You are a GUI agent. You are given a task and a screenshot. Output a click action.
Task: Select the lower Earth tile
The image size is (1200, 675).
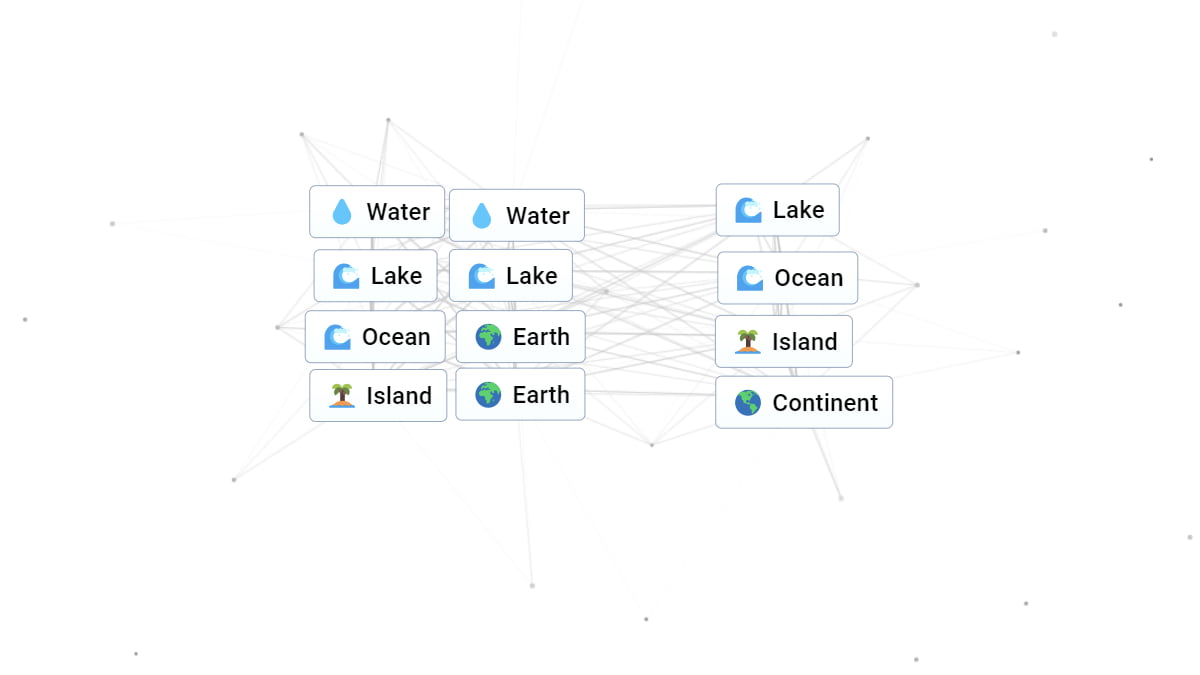[x=520, y=394]
